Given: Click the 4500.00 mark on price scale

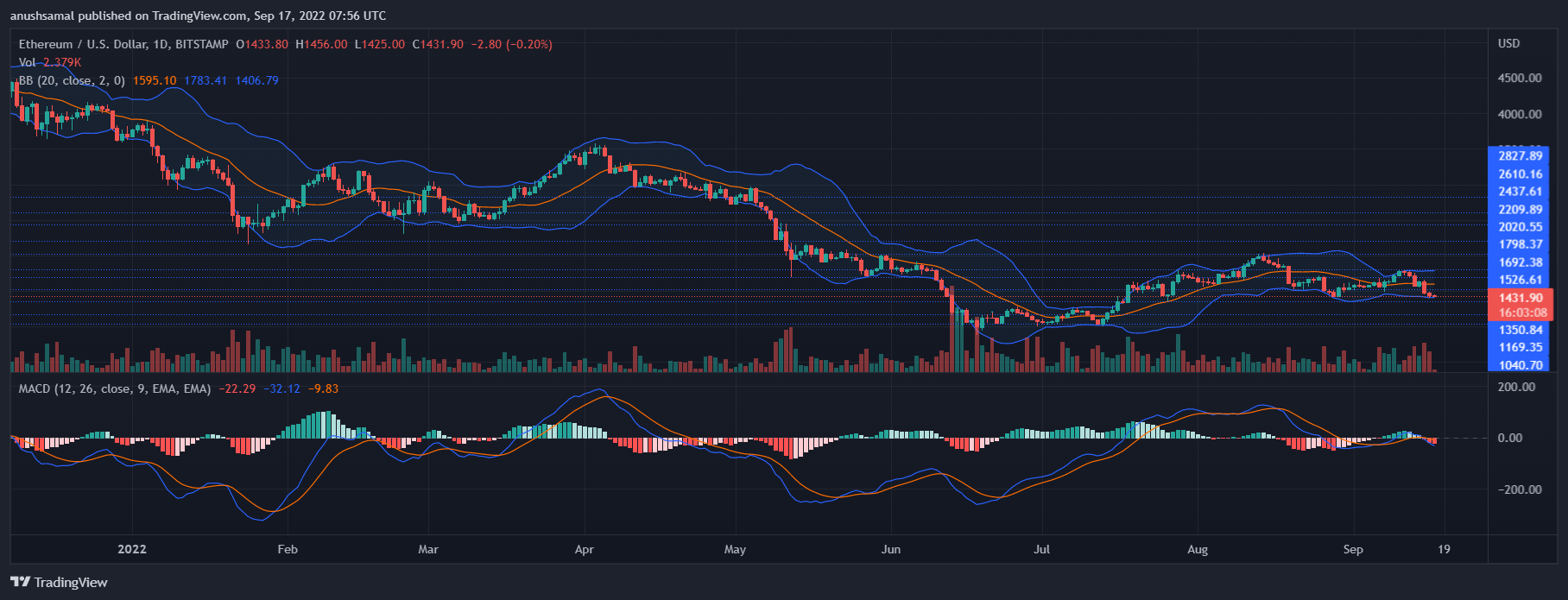Looking at the screenshot, I should (1520, 78).
